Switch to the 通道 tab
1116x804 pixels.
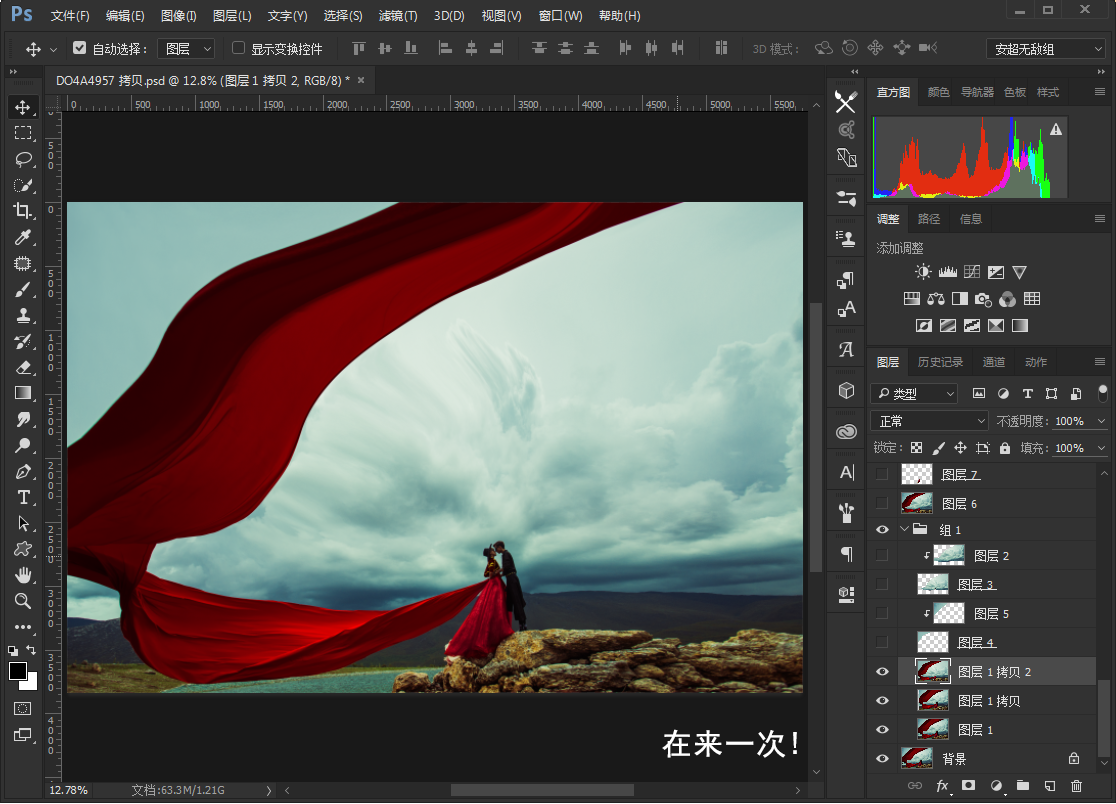click(994, 362)
